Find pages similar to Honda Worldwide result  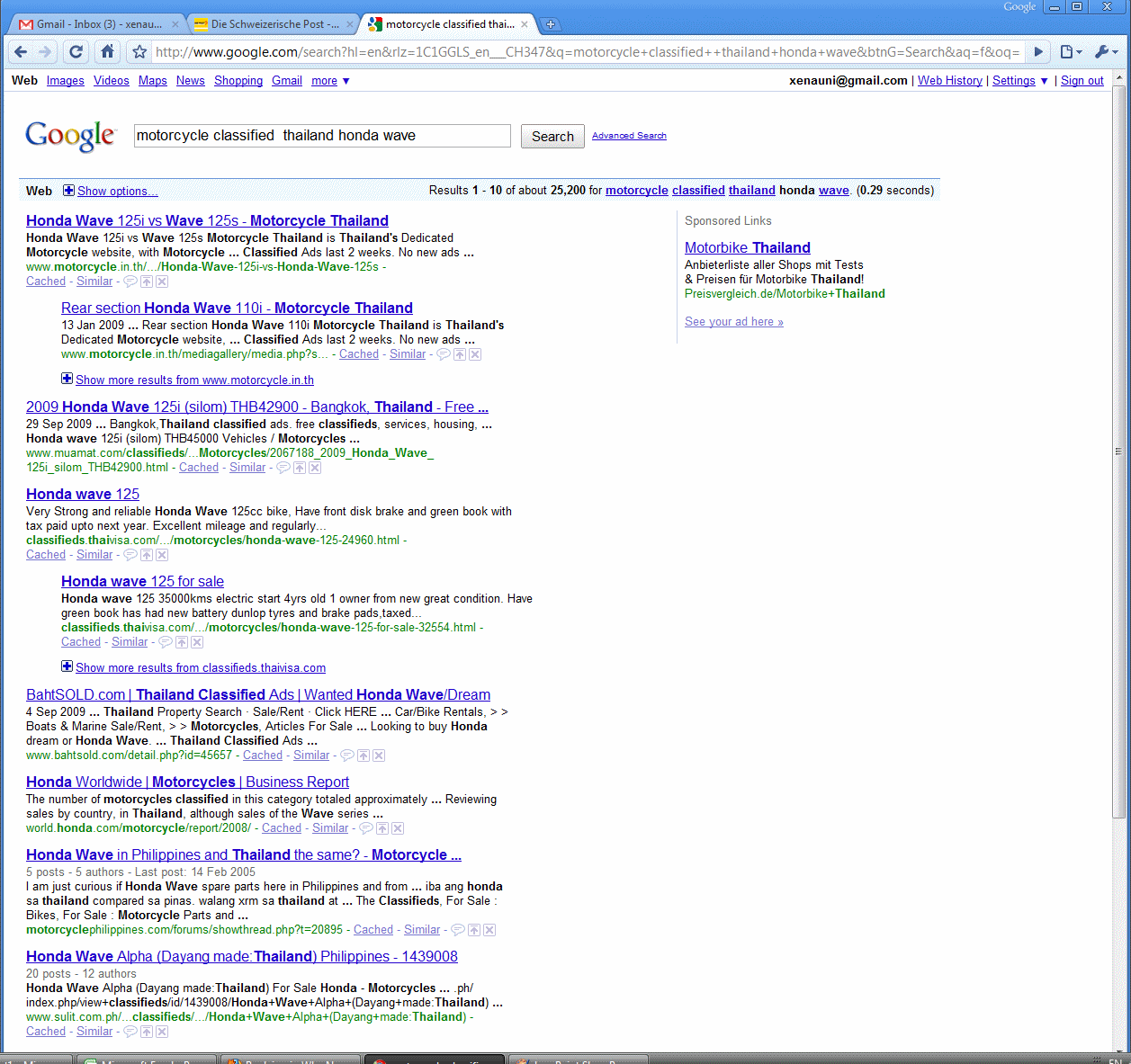tap(330, 828)
